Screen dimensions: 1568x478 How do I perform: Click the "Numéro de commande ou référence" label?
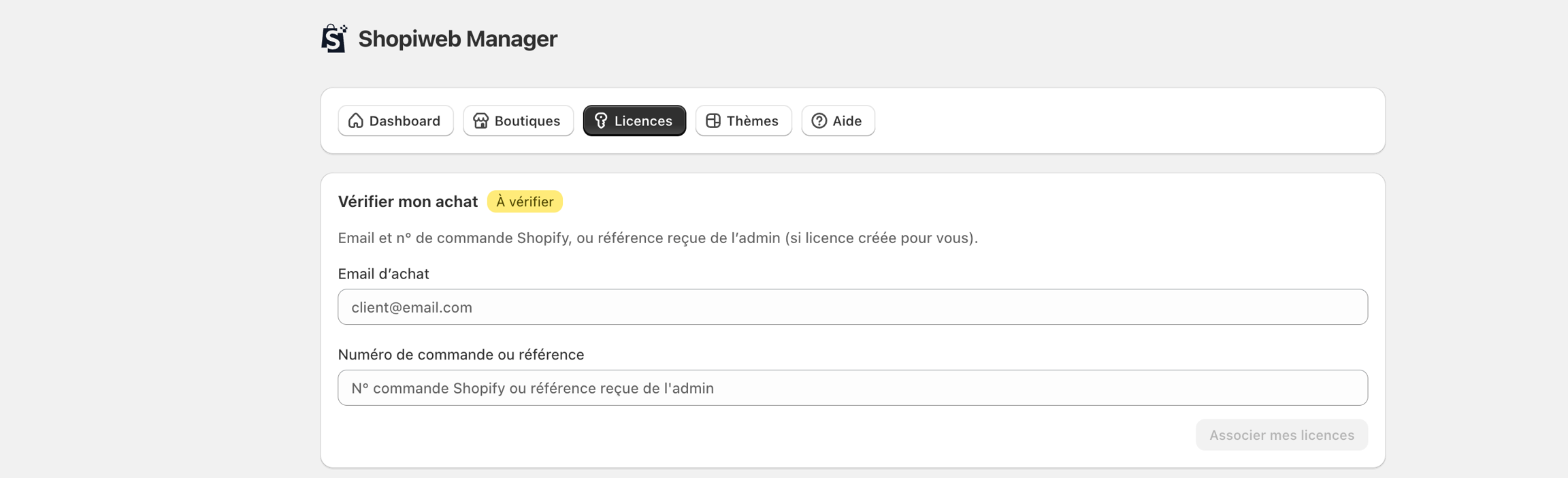461,355
